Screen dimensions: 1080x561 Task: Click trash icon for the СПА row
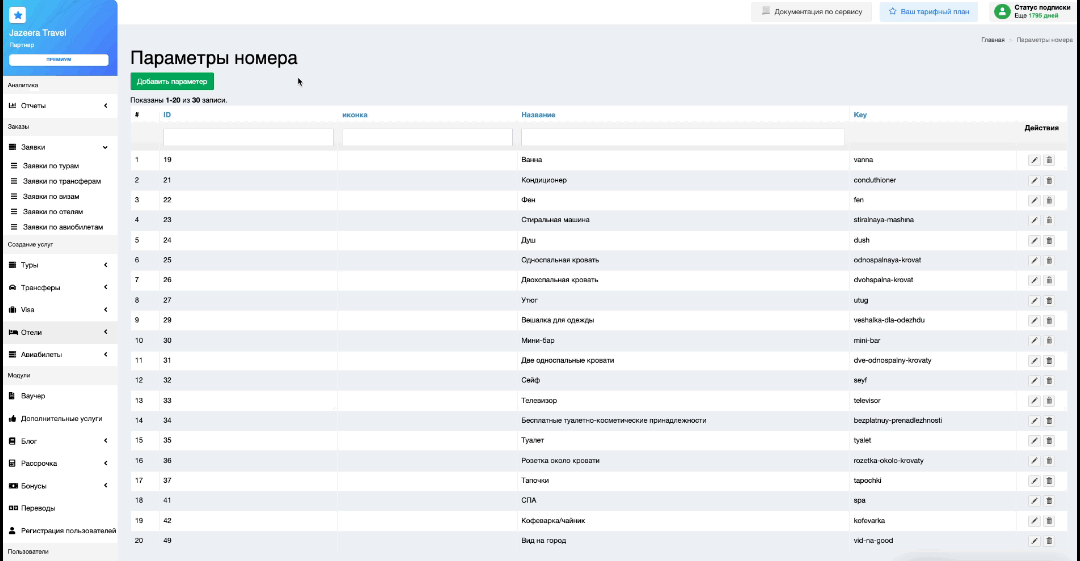click(x=1049, y=500)
